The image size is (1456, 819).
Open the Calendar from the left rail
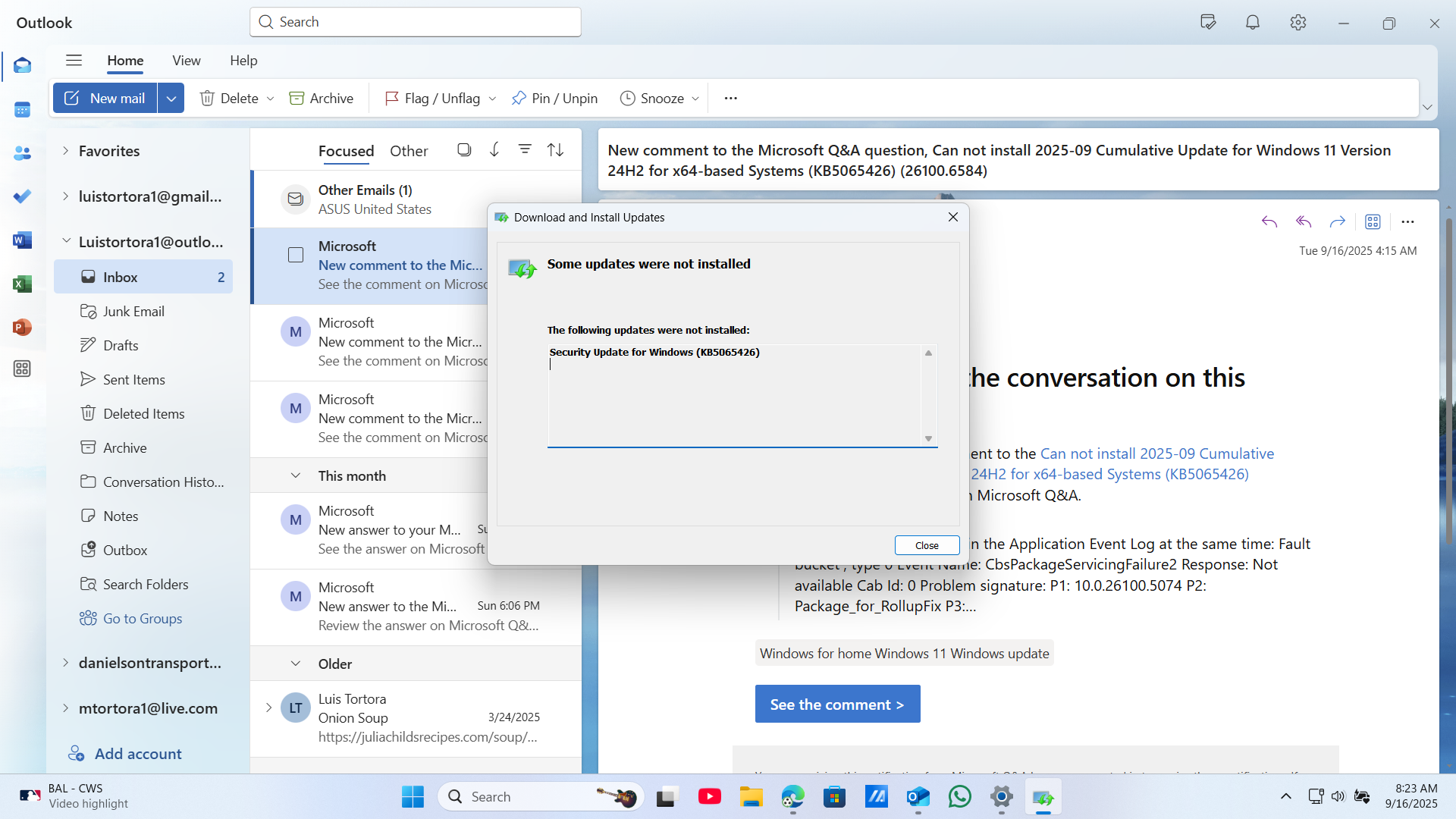click(23, 109)
